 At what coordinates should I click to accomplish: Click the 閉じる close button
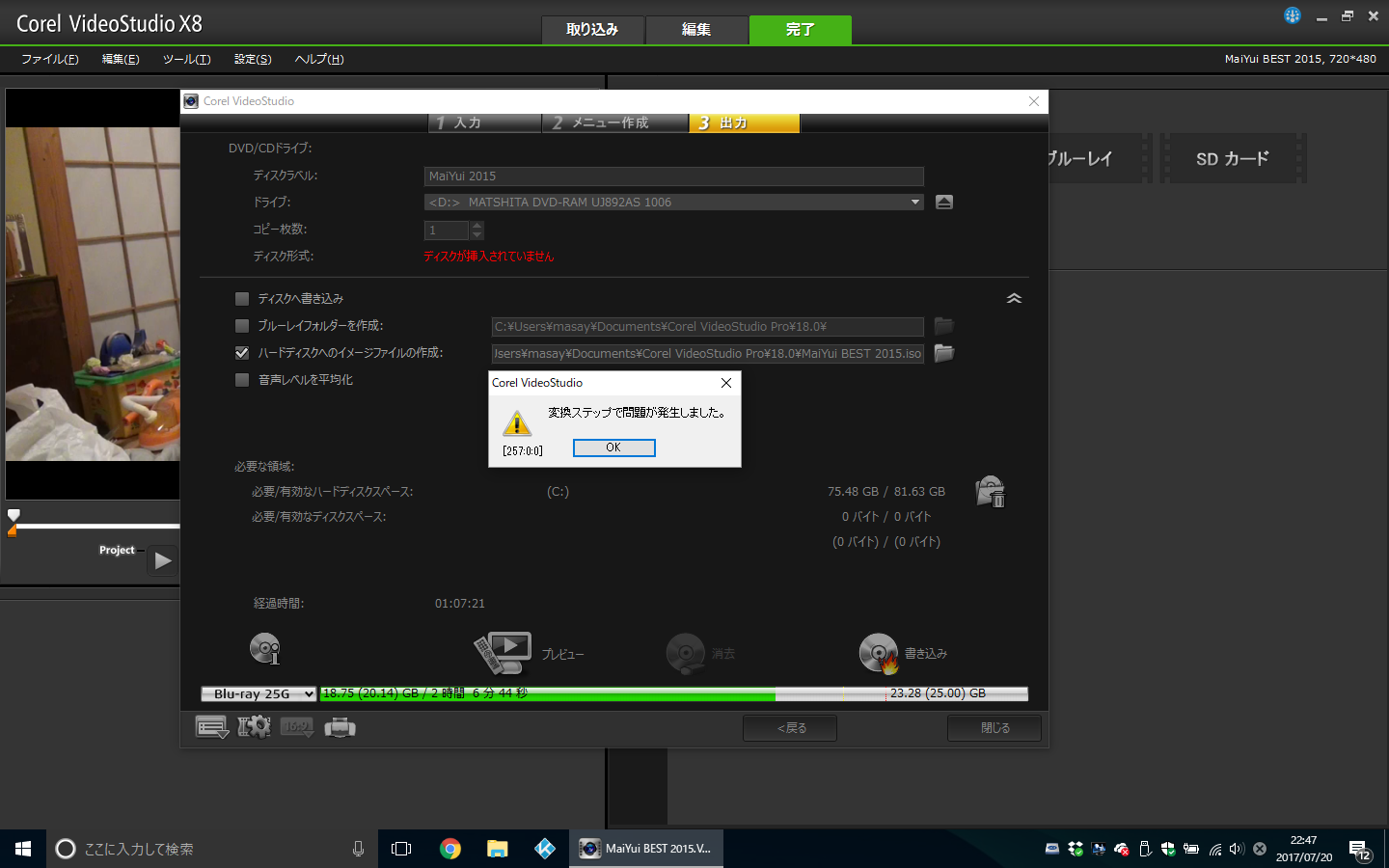click(994, 728)
